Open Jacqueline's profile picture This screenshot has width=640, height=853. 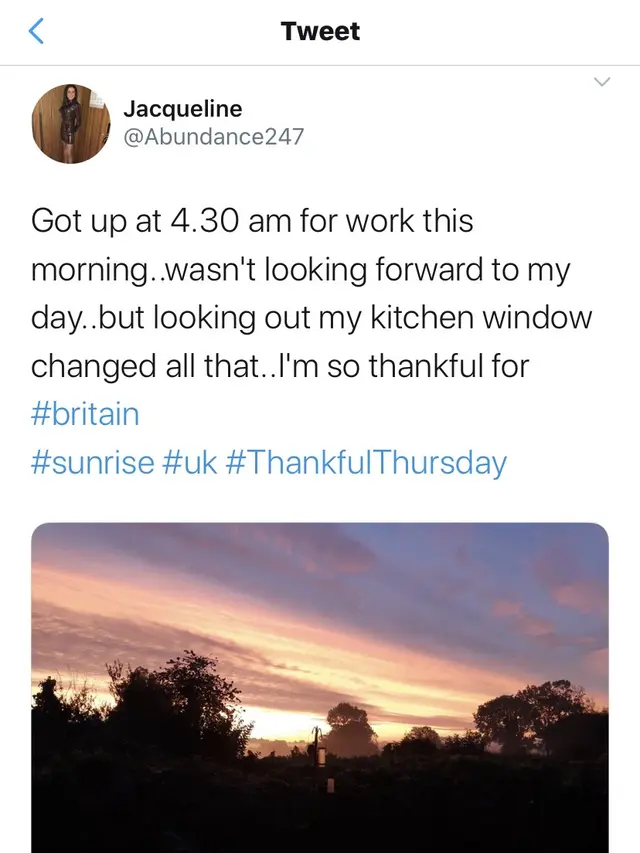pos(71,123)
